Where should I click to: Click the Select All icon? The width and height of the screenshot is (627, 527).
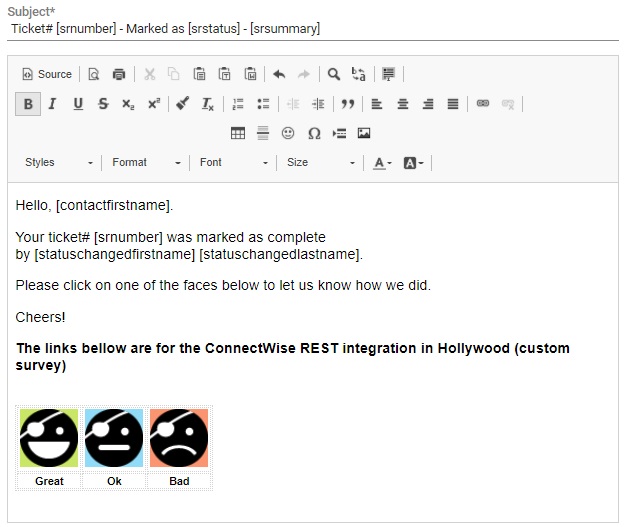388,74
